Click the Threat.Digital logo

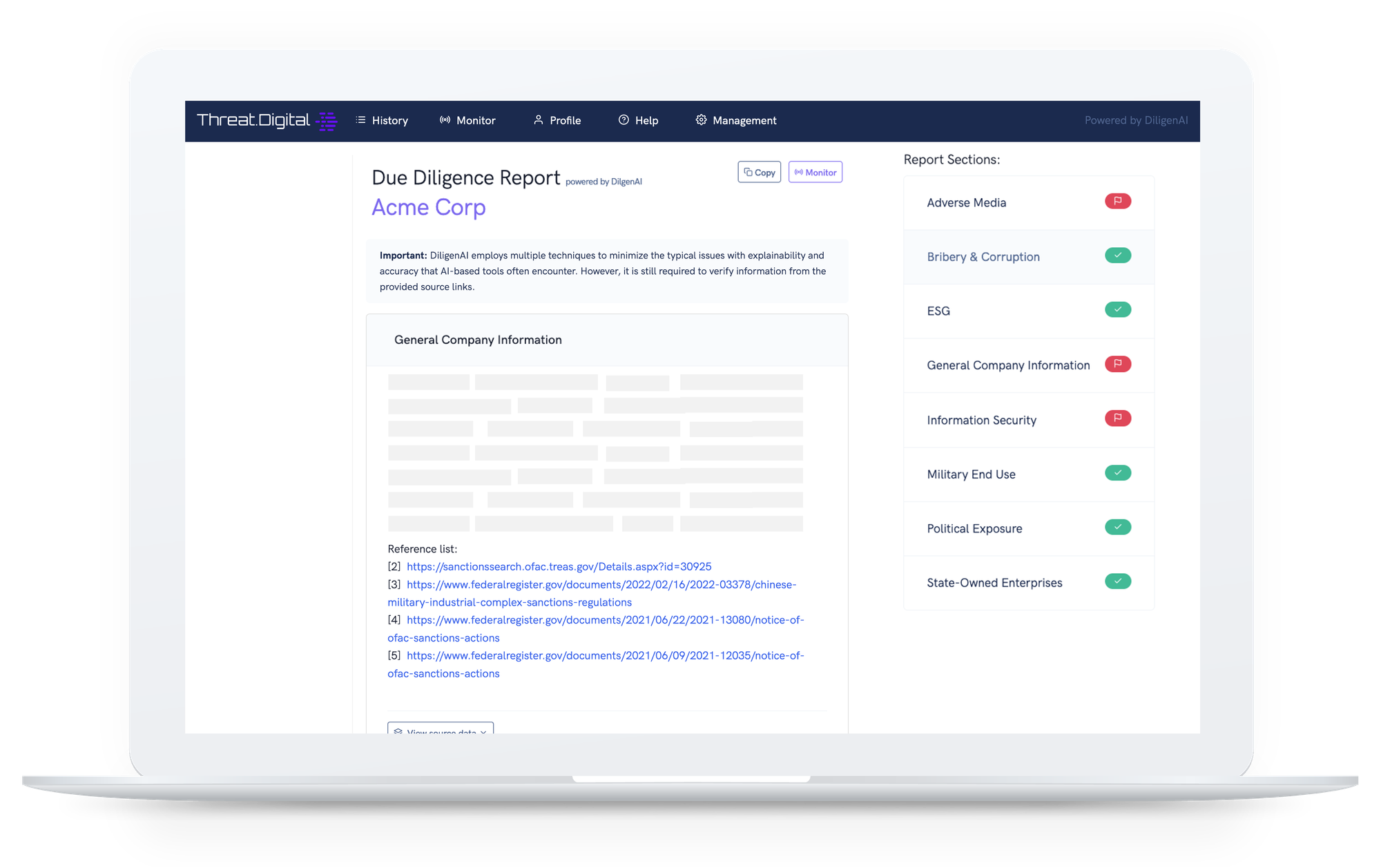click(x=266, y=121)
